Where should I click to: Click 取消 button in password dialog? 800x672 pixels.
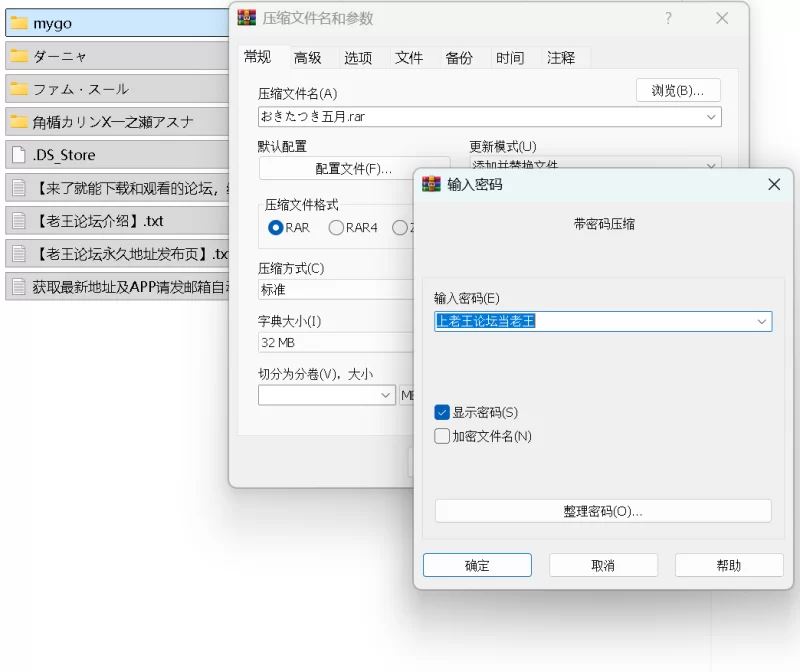click(x=603, y=565)
